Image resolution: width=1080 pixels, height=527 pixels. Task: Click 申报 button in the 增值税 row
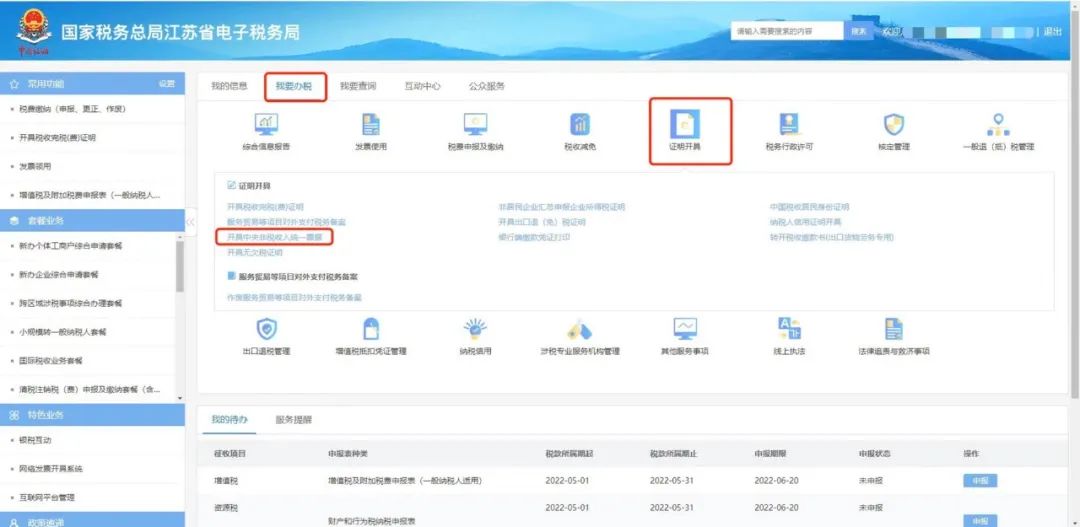point(980,481)
